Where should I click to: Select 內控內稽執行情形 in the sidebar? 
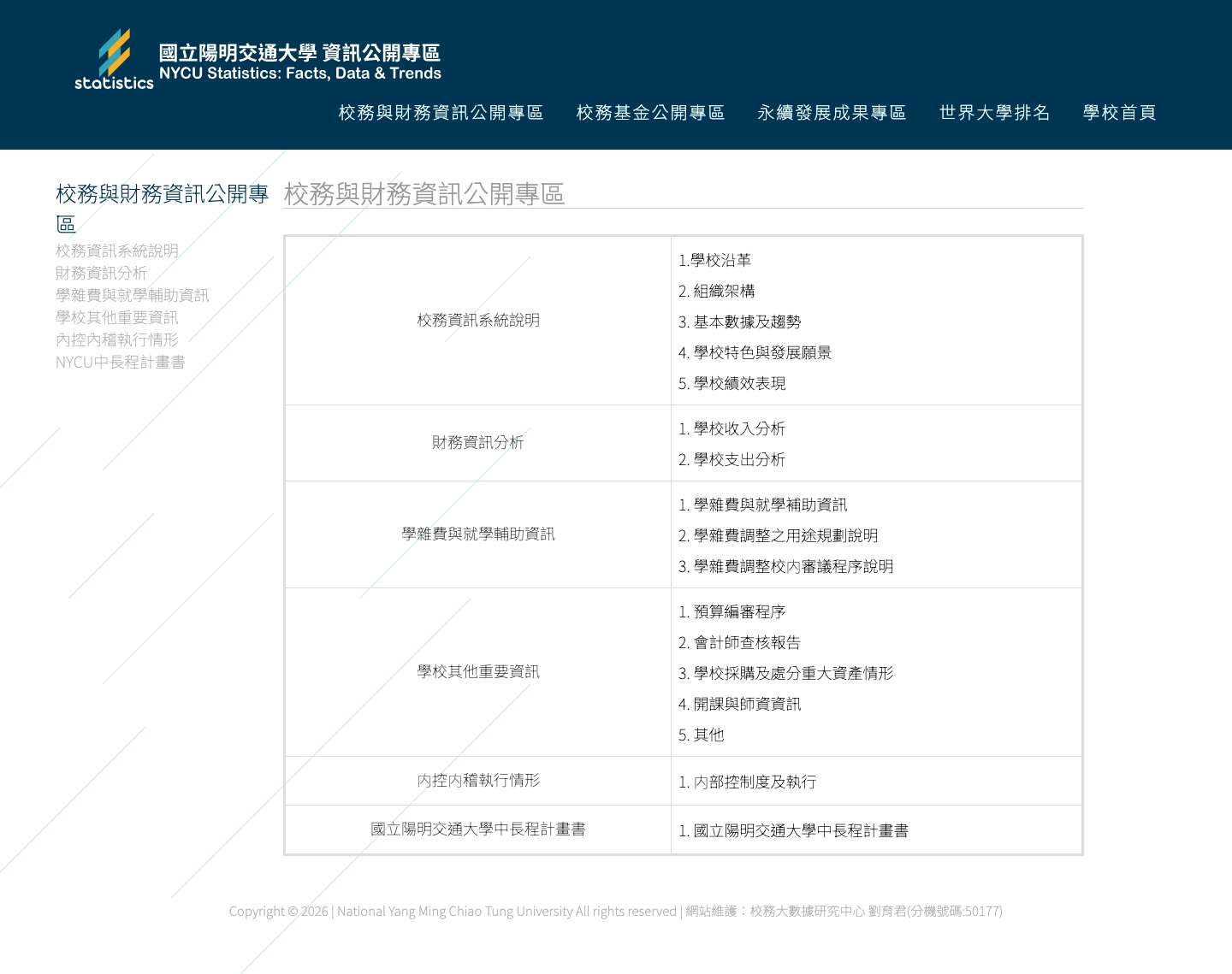[116, 339]
